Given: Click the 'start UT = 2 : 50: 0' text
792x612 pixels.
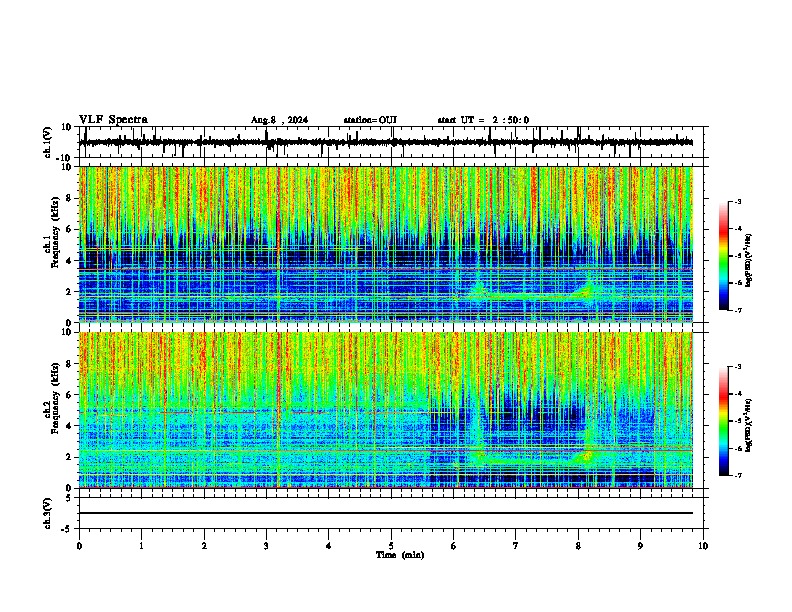Looking at the screenshot, I should point(483,120).
